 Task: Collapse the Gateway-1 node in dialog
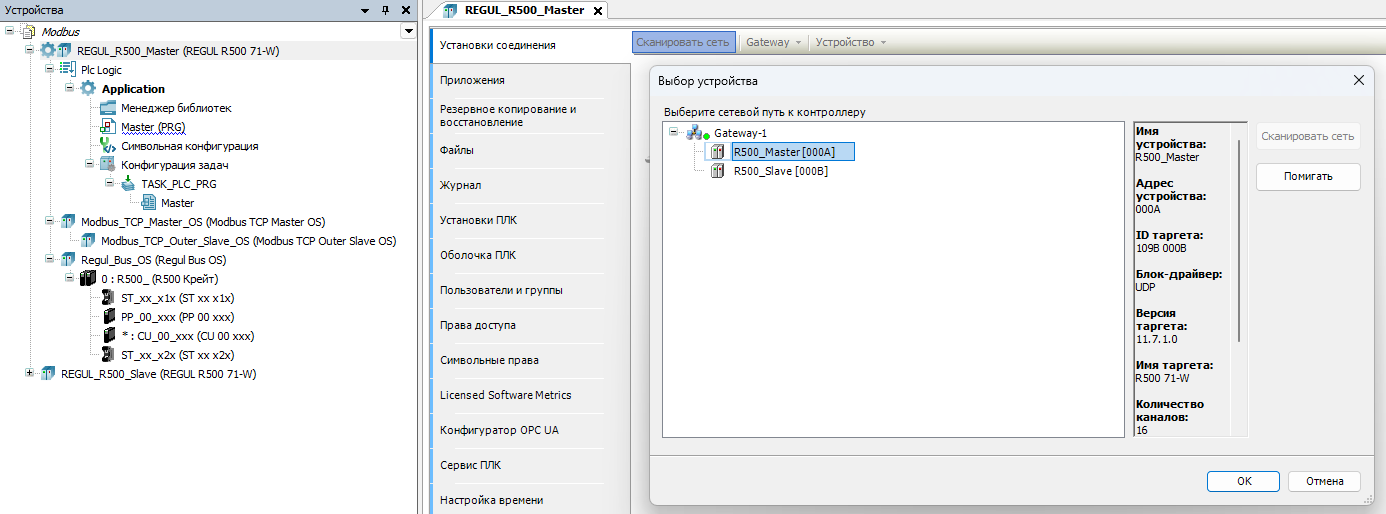point(674,133)
